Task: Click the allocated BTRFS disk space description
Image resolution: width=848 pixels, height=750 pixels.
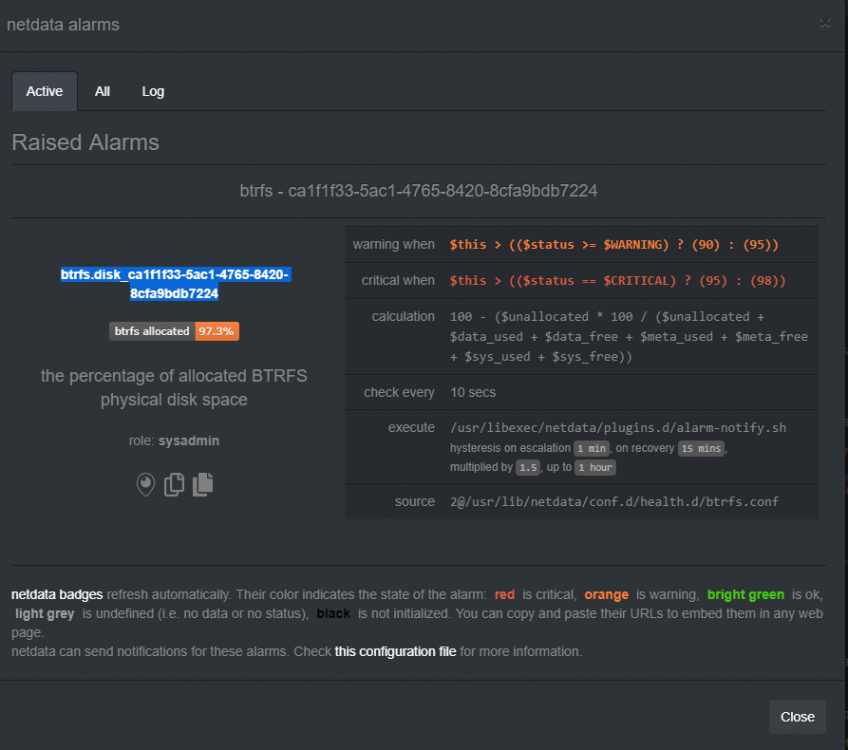Action: click(x=174, y=388)
